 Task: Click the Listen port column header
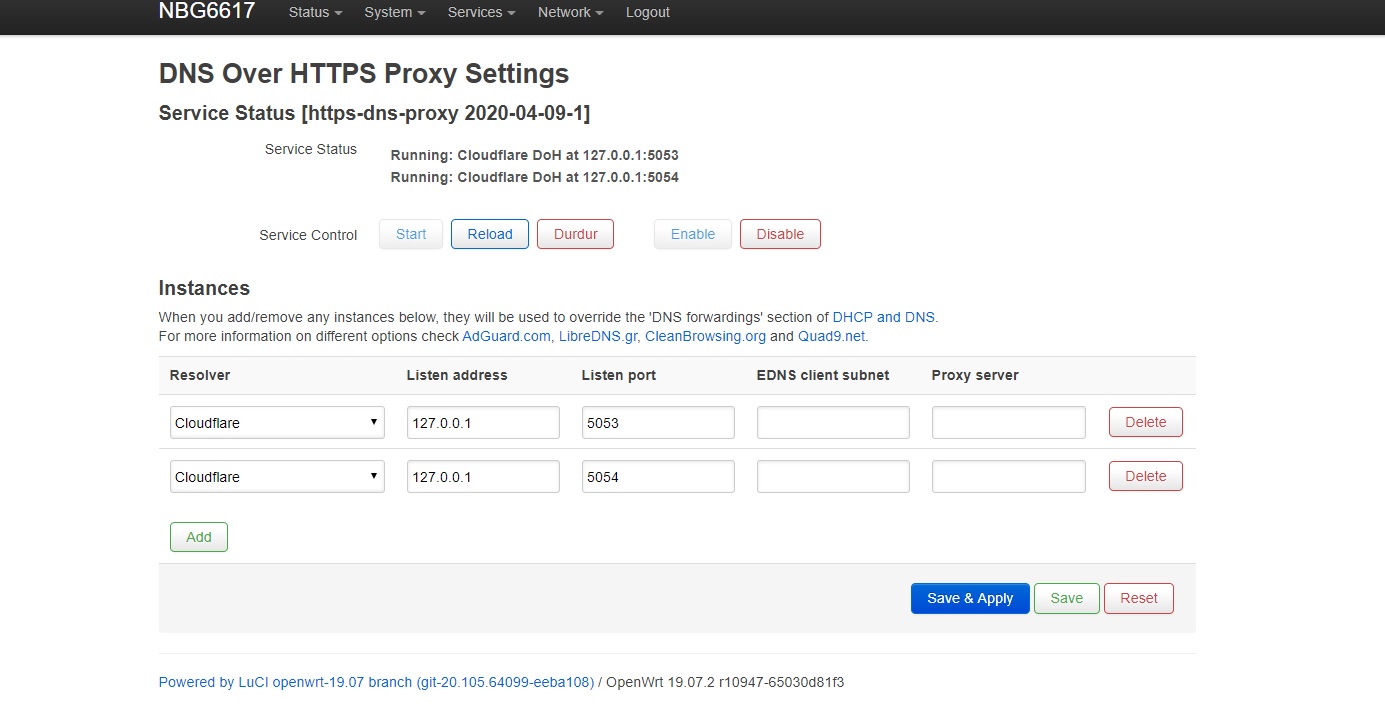619,375
